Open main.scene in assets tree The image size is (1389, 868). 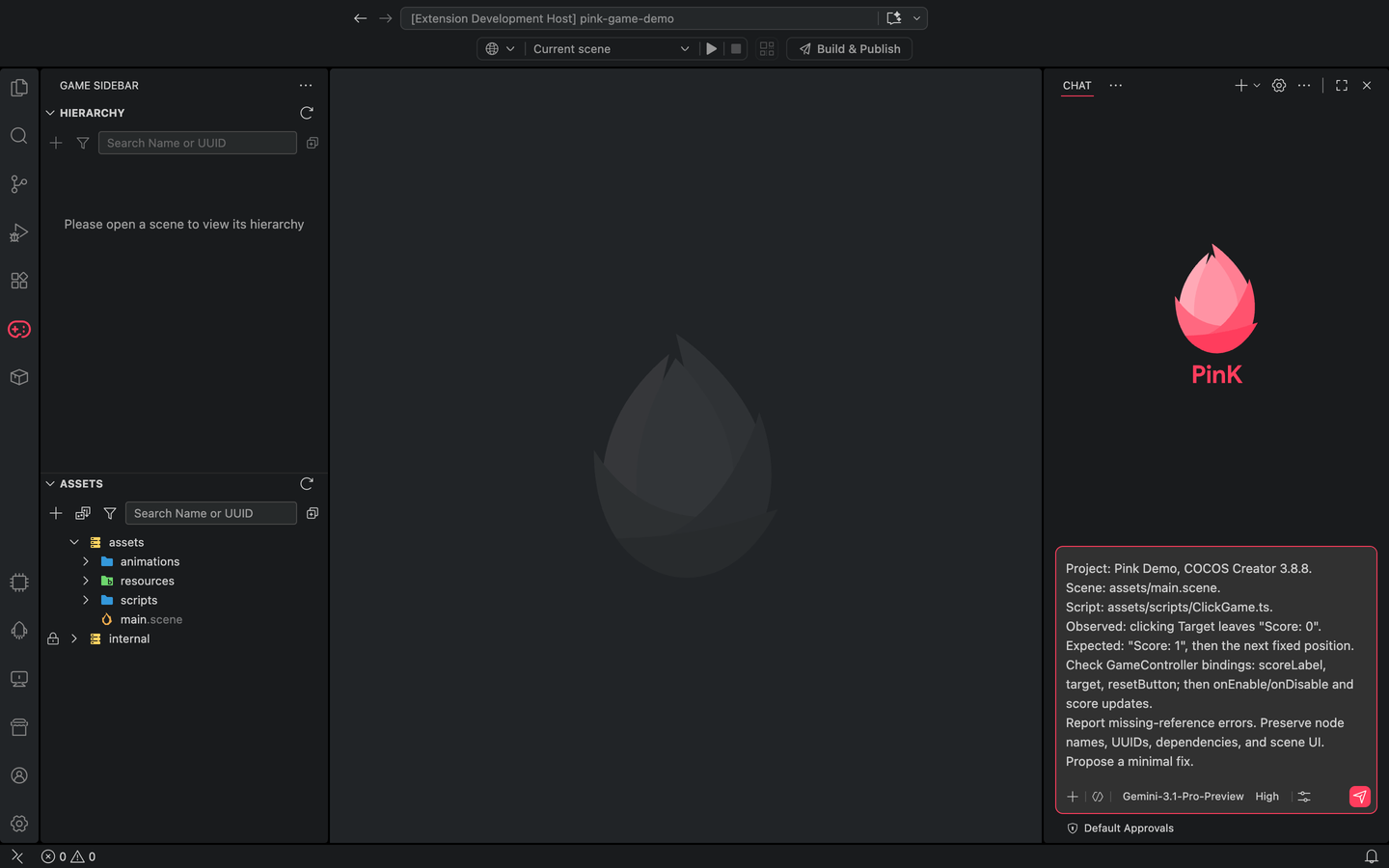tap(150, 619)
